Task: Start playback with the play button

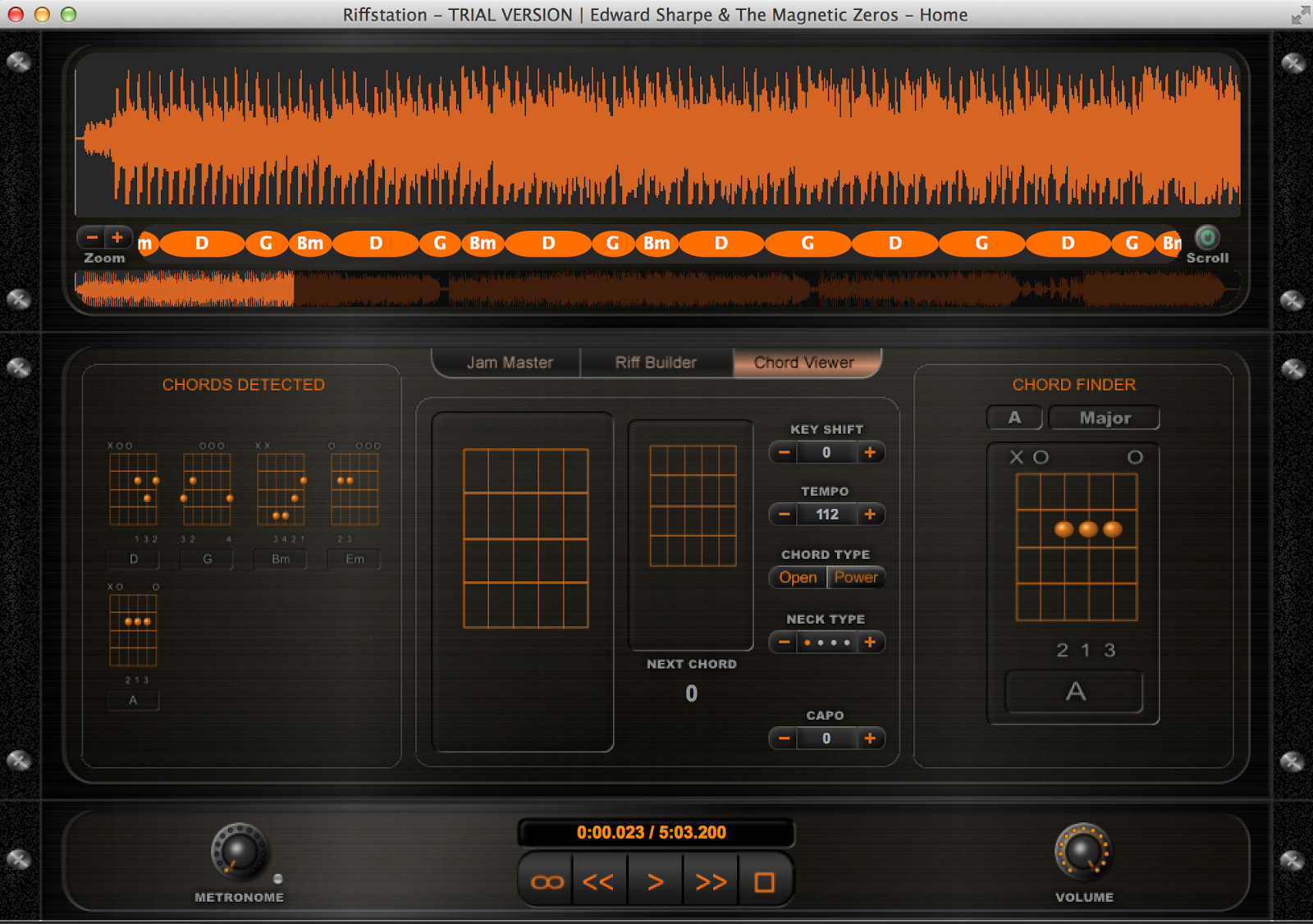Action: [655, 882]
